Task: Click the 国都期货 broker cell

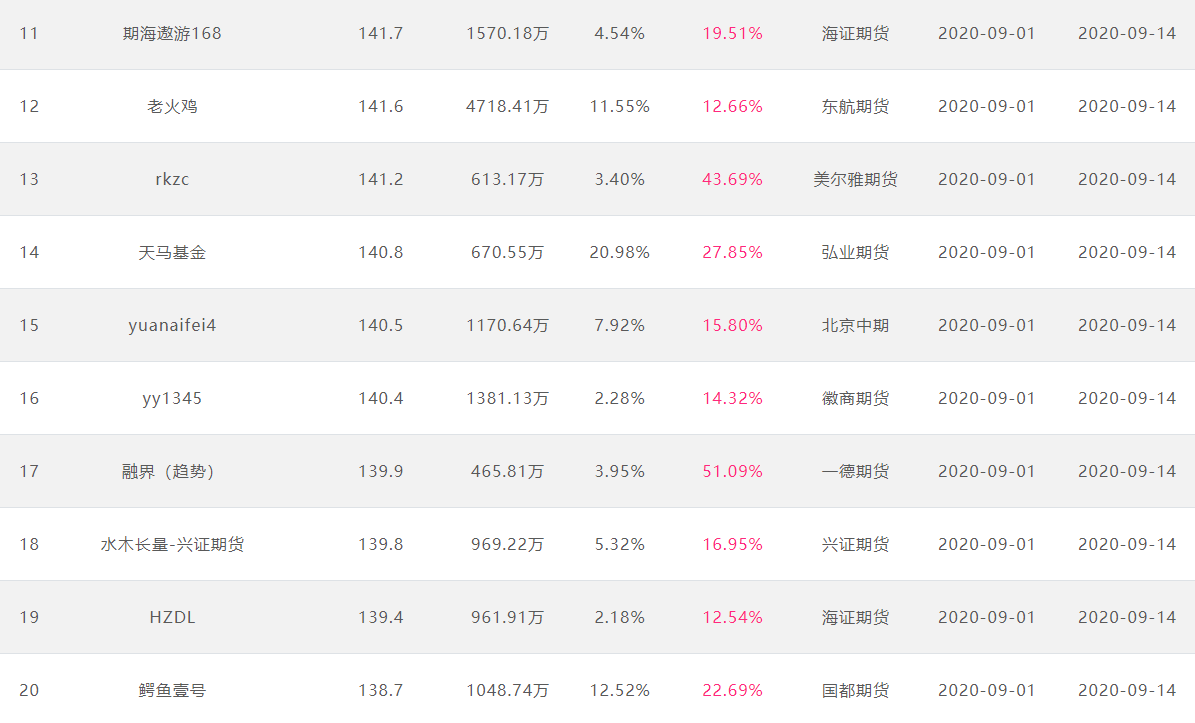Action: click(855, 690)
